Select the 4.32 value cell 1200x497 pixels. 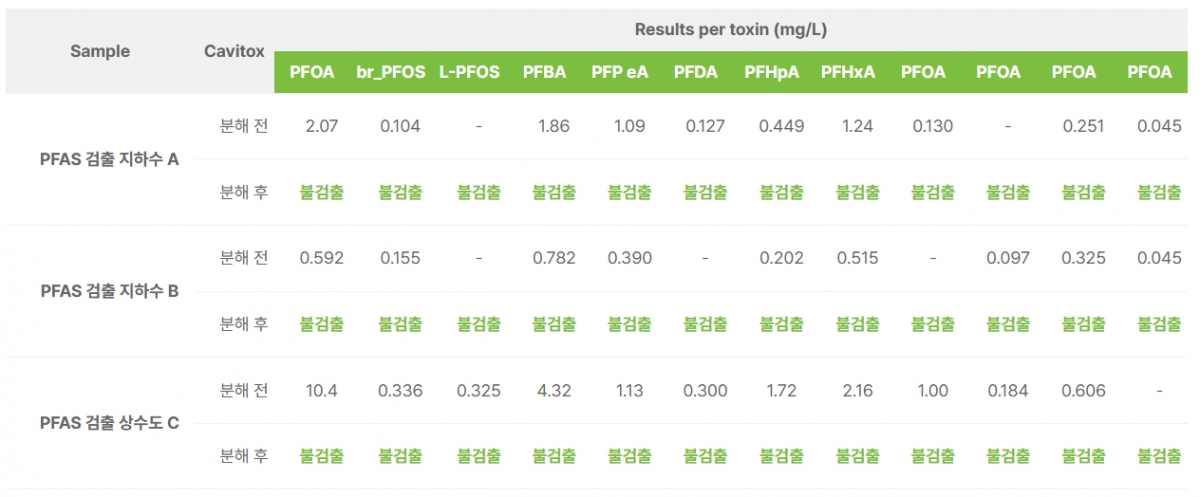tap(554, 390)
